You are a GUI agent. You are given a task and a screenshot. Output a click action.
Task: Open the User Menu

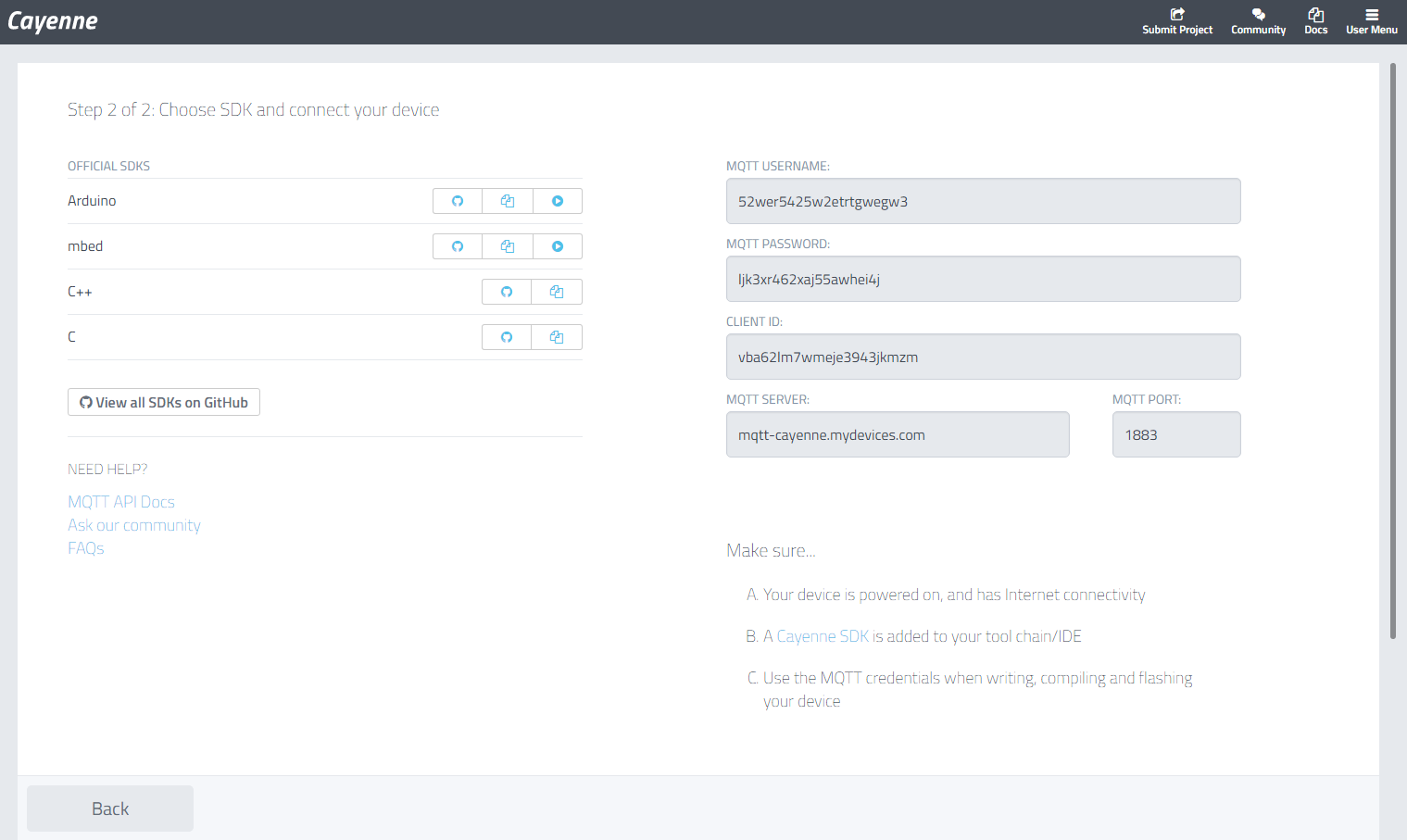click(x=1372, y=21)
